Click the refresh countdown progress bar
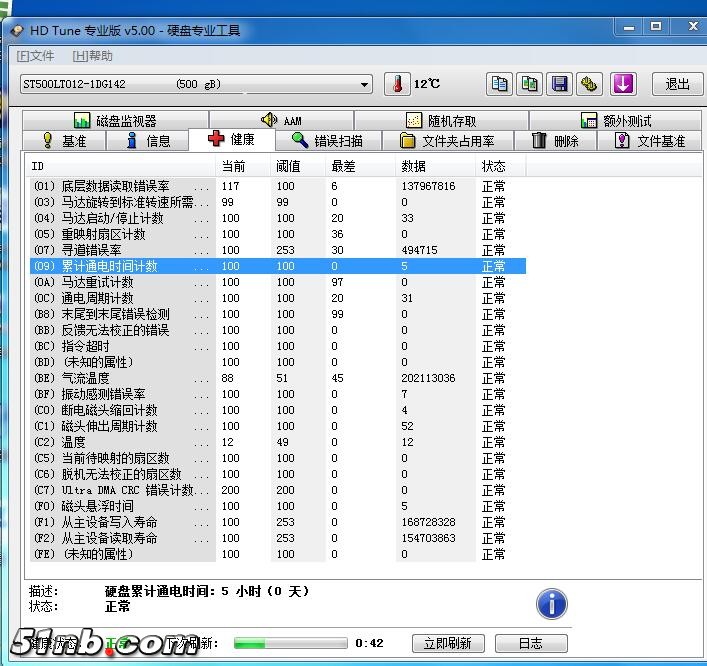 pos(290,643)
